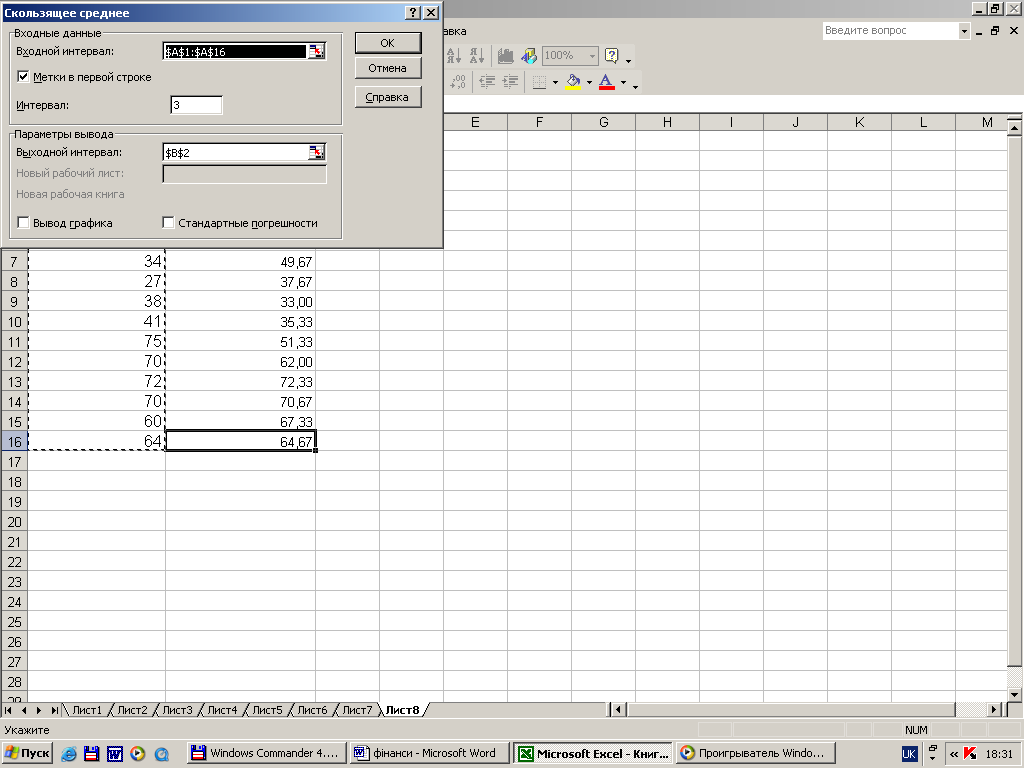Switch to sheet tab Лист5
The width and height of the screenshot is (1024, 768).
pos(267,710)
